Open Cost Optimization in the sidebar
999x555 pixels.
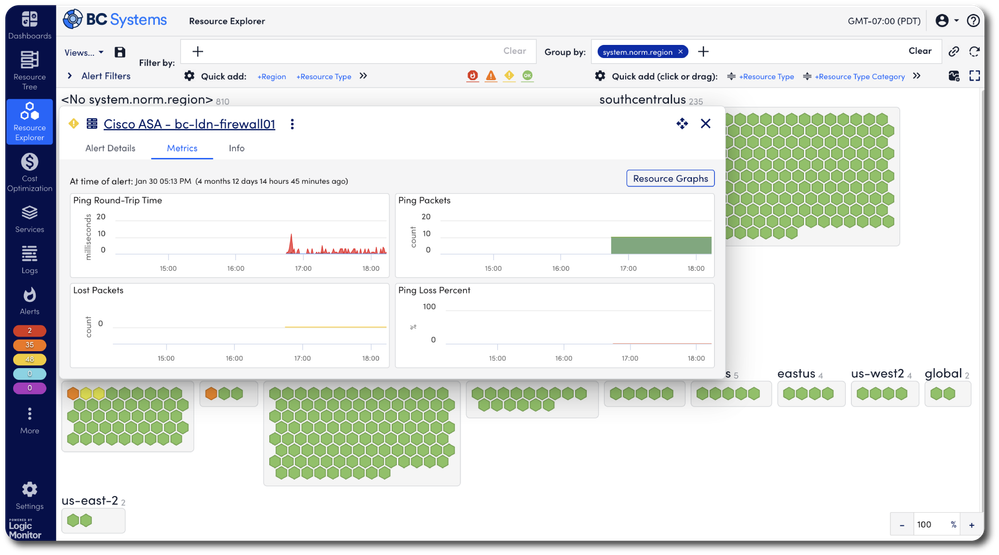click(x=29, y=172)
